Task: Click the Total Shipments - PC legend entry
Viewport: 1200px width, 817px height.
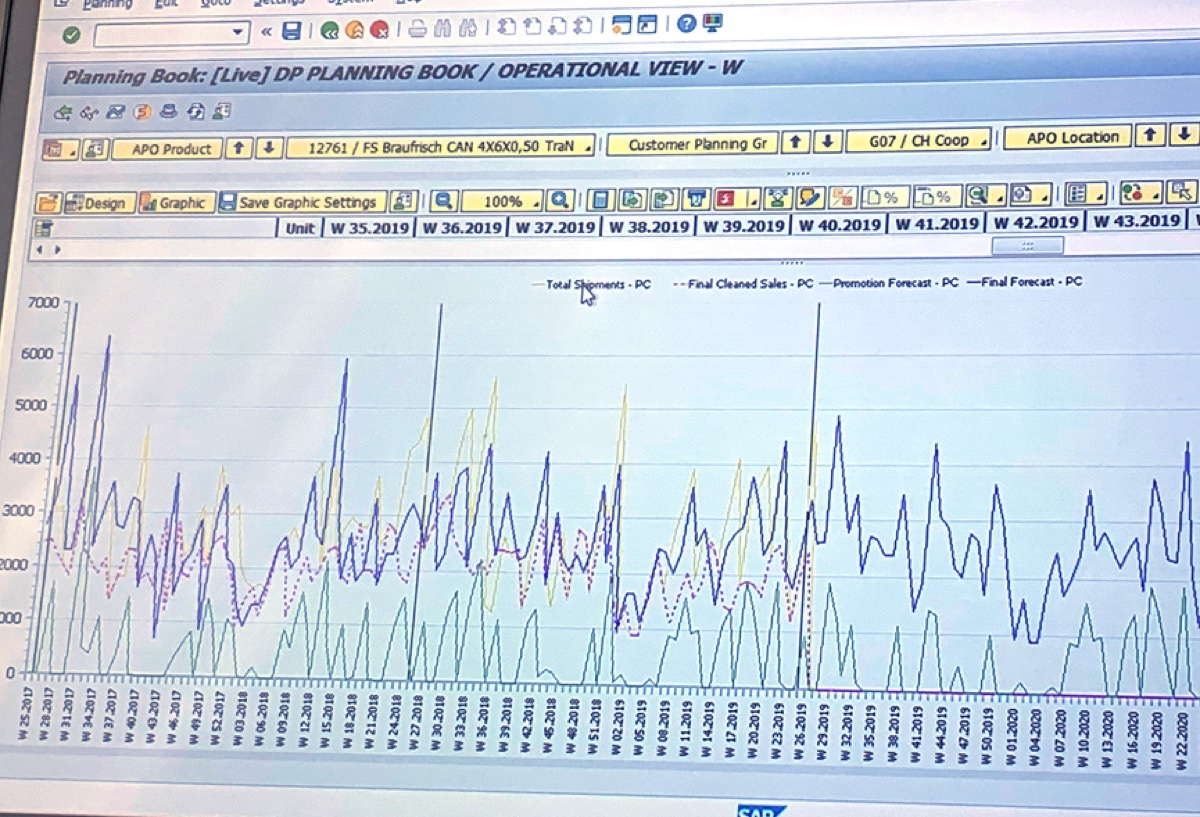Action: pyautogui.click(x=591, y=285)
